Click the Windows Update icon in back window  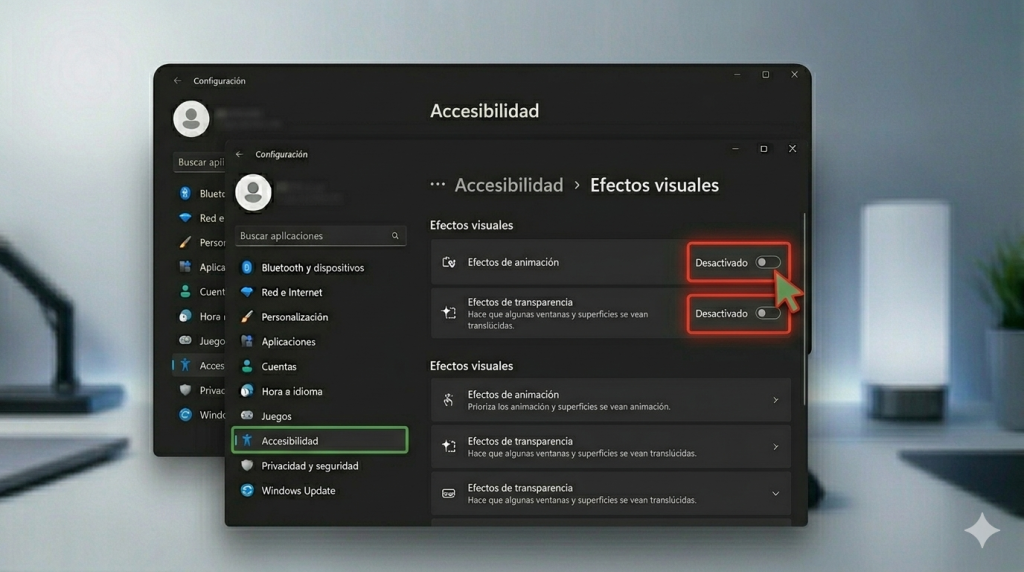coord(185,415)
